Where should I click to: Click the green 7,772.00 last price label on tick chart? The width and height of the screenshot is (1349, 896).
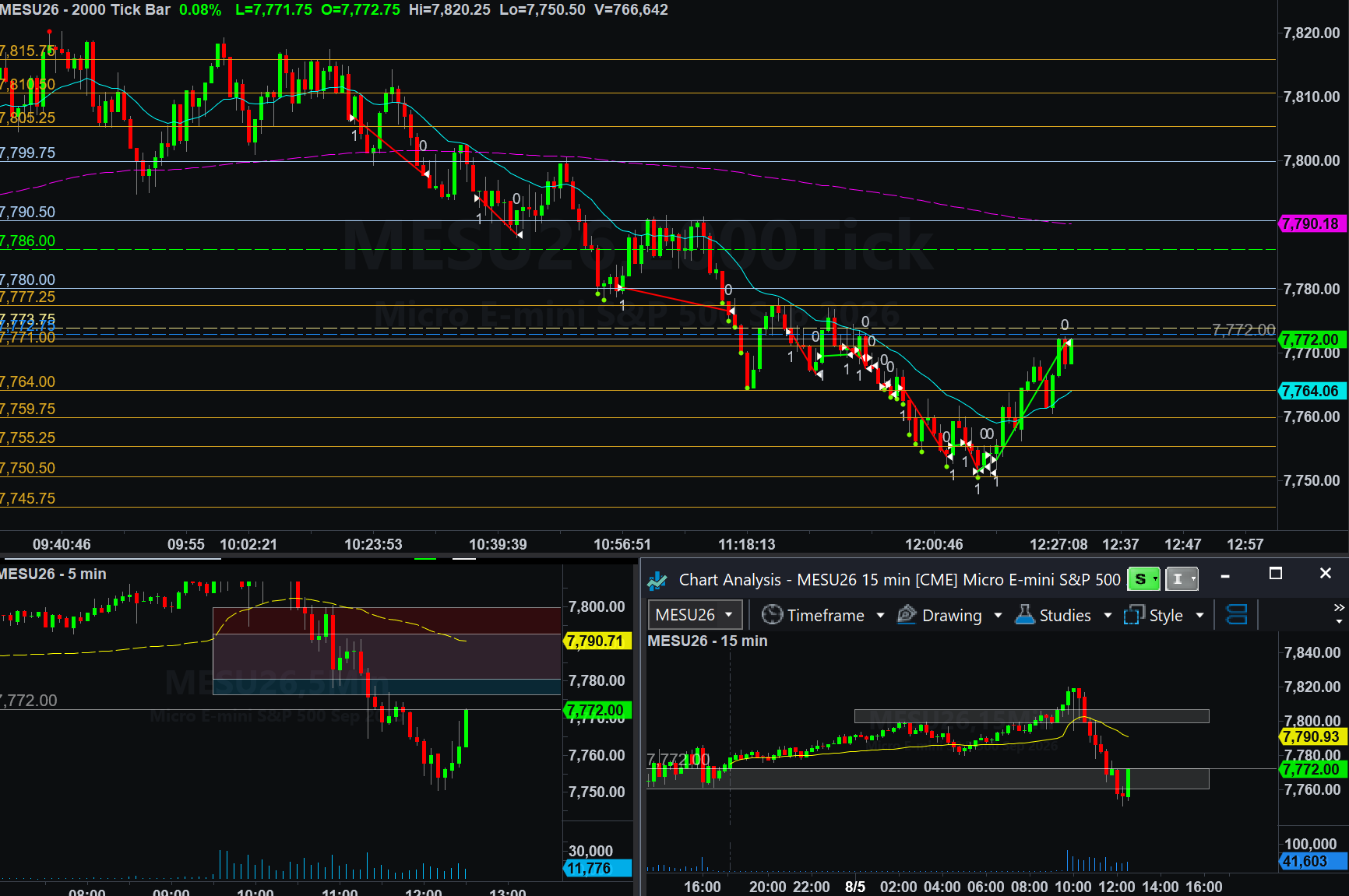[x=1313, y=339]
